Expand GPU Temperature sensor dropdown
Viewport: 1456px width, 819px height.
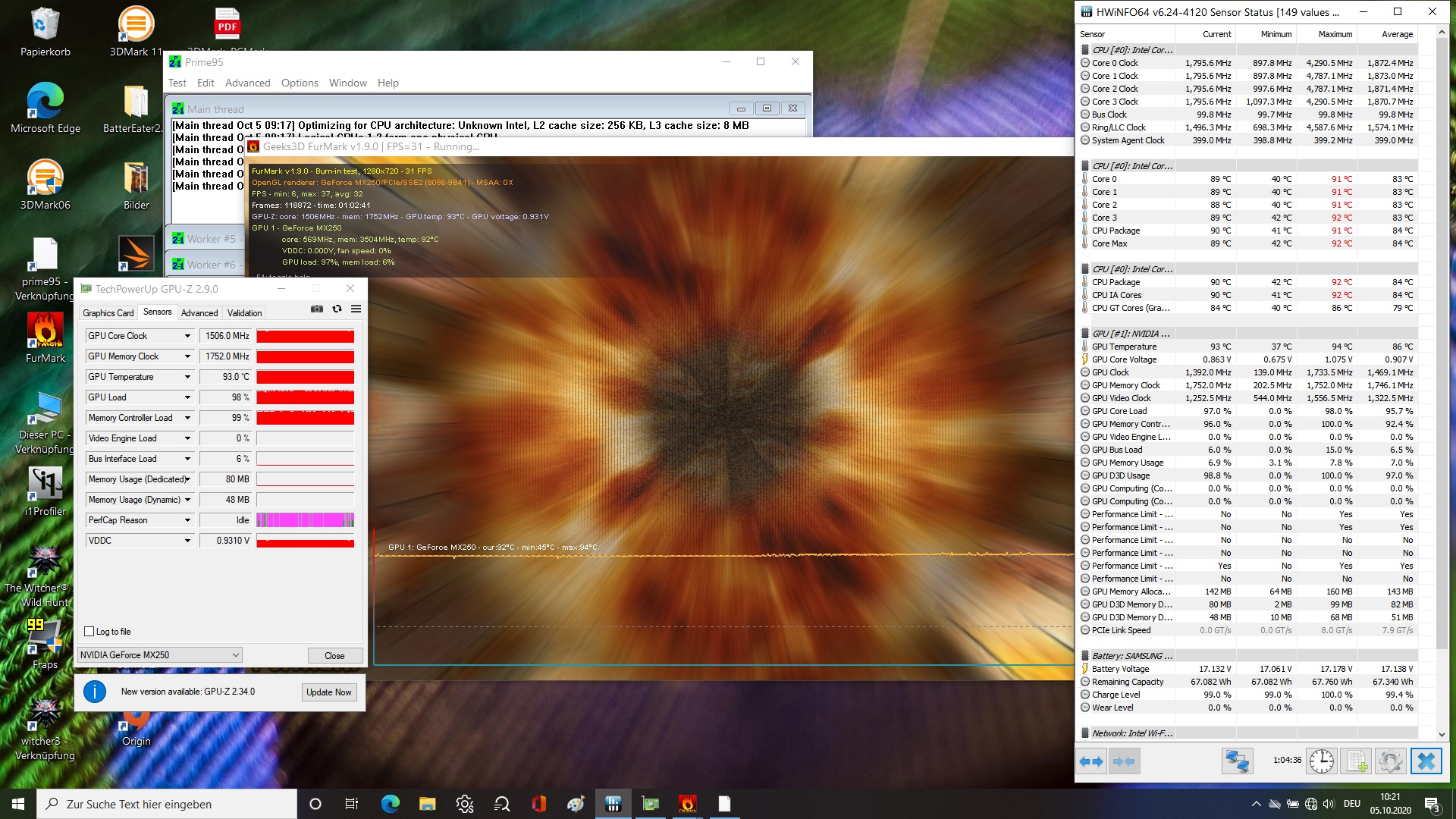[187, 377]
